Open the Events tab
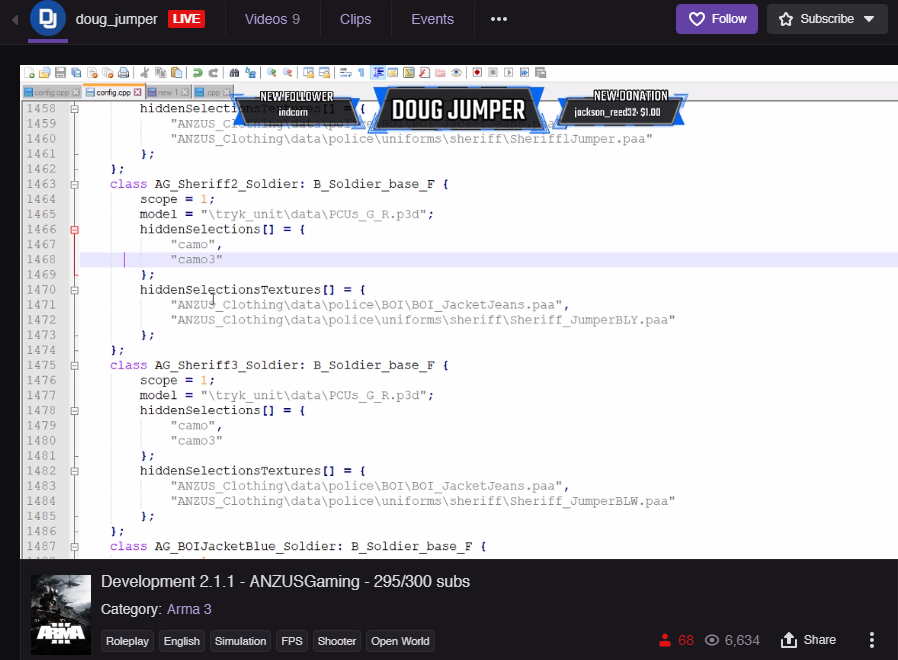The image size is (898, 660). tap(432, 19)
